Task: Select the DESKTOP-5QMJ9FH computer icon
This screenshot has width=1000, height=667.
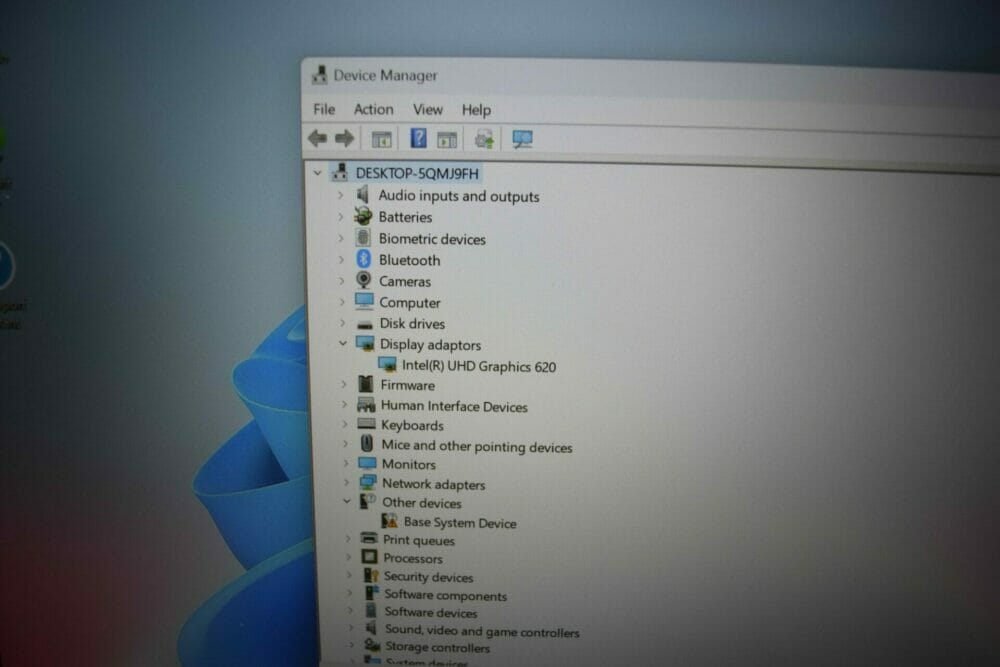Action: 340,172
